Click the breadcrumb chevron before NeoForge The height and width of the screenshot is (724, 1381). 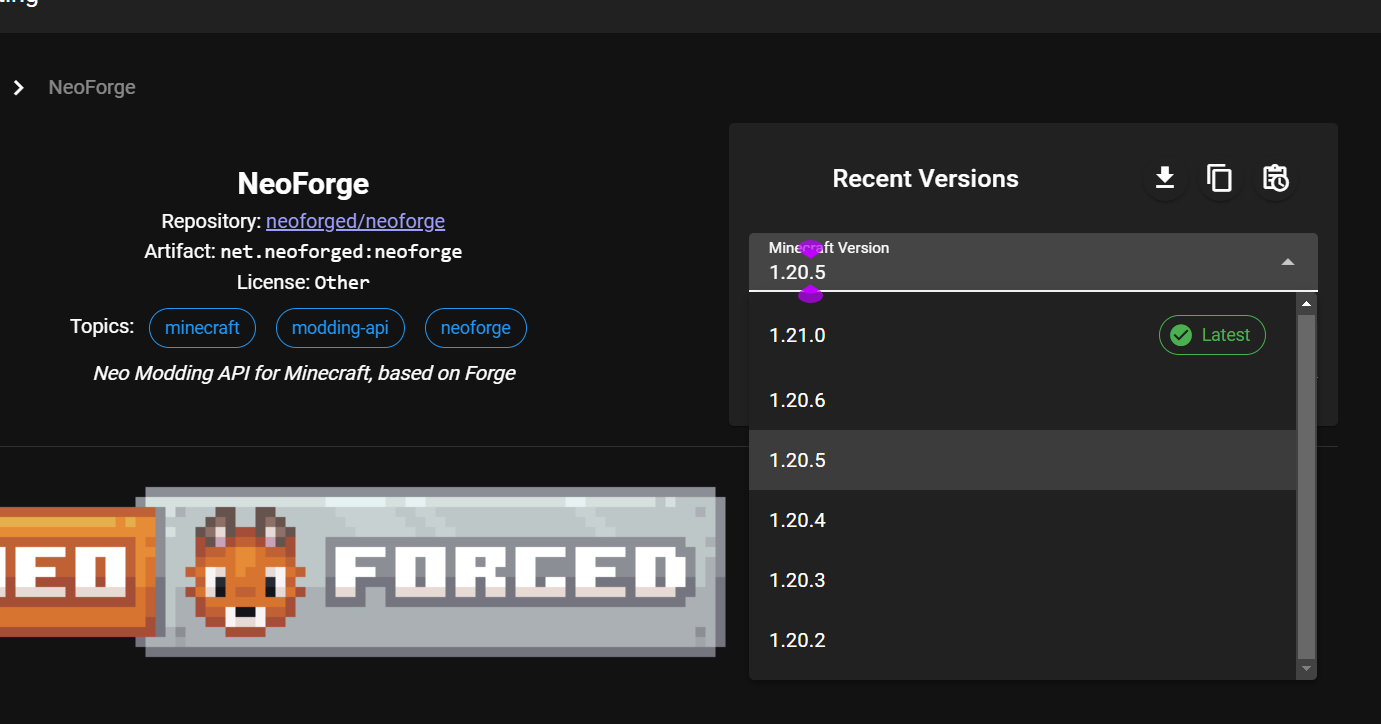click(18, 88)
